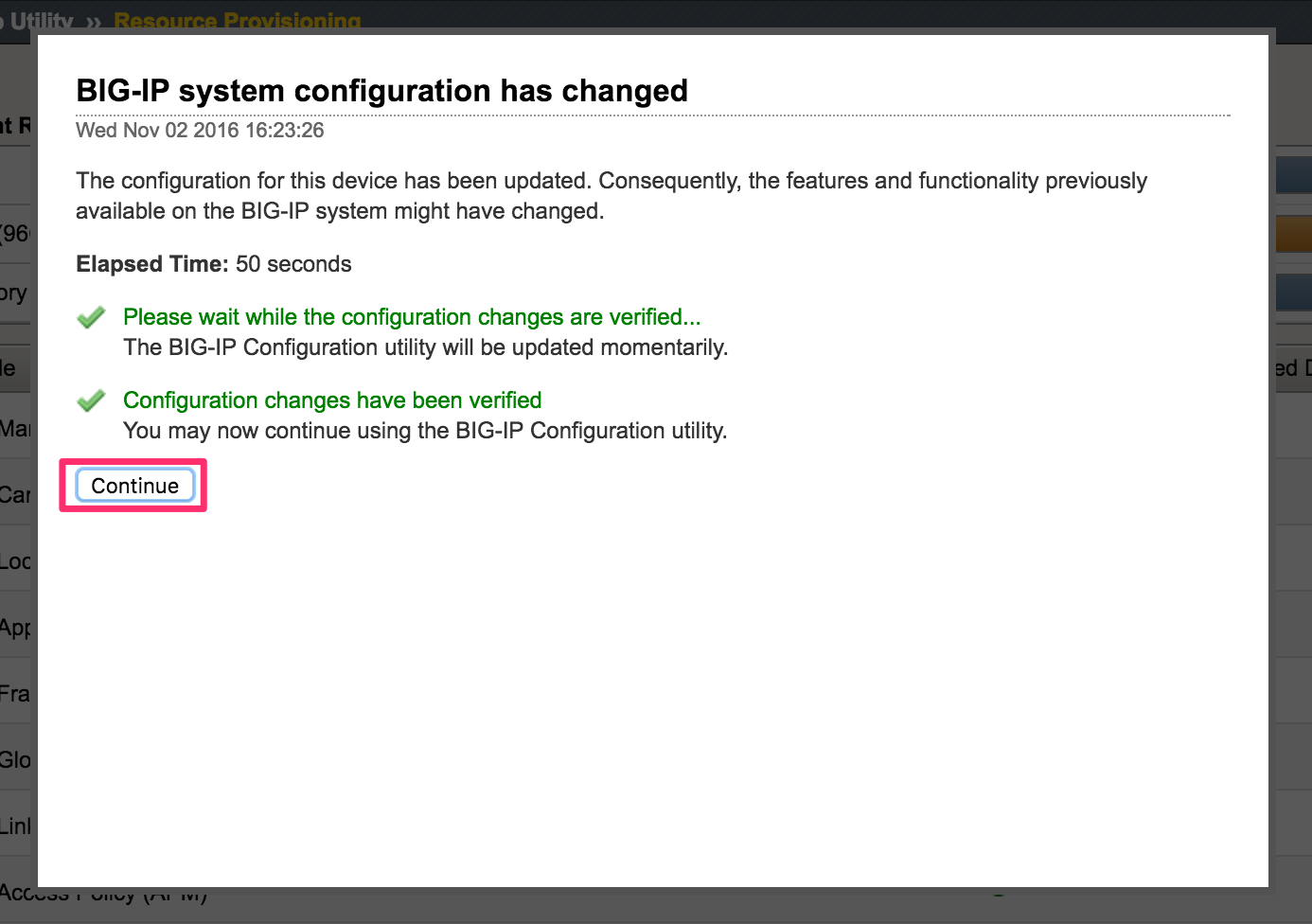The width and height of the screenshot is (1312, 924).
Task: Click the partially hidden Access Policy (APM) row
Action: tap(104, 895)
